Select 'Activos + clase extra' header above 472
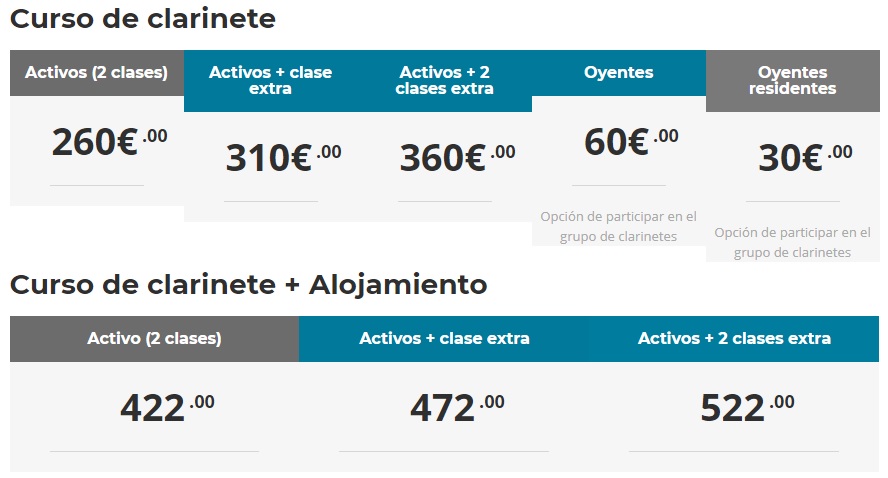Screen dimensions: 888x478 point(444,339)
